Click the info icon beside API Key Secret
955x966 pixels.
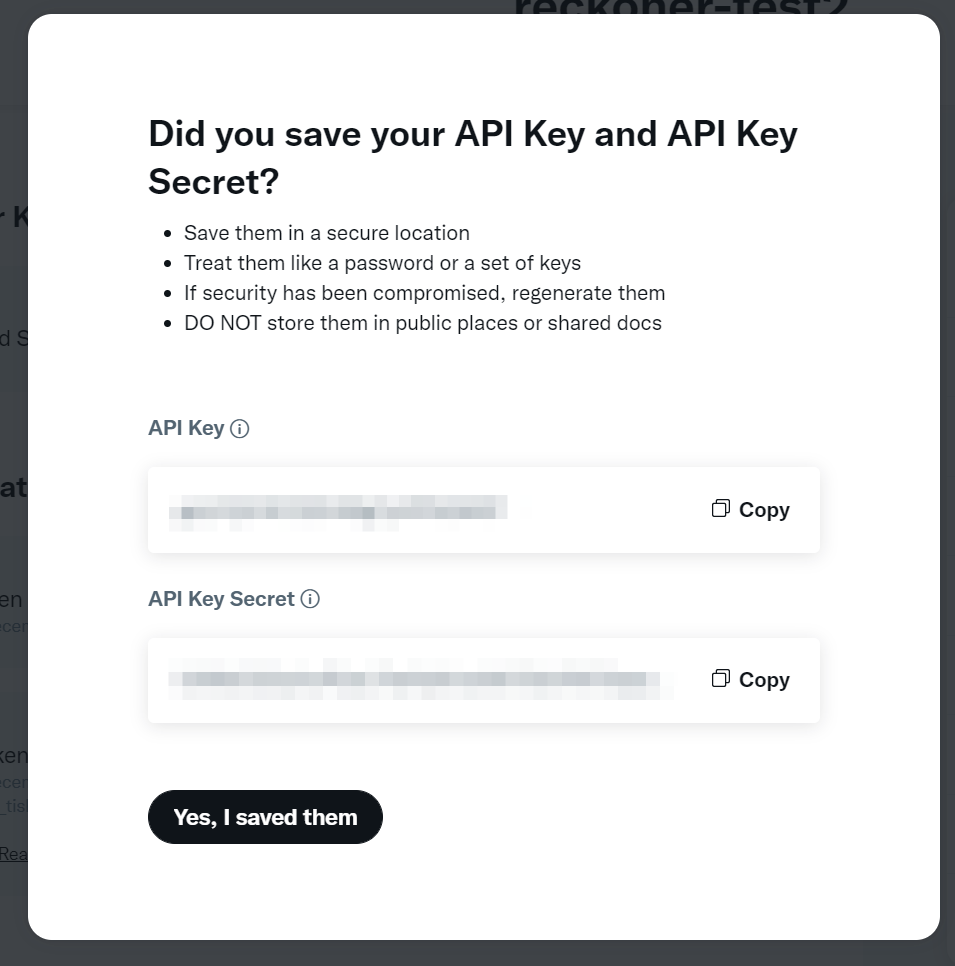click(311, 599)
